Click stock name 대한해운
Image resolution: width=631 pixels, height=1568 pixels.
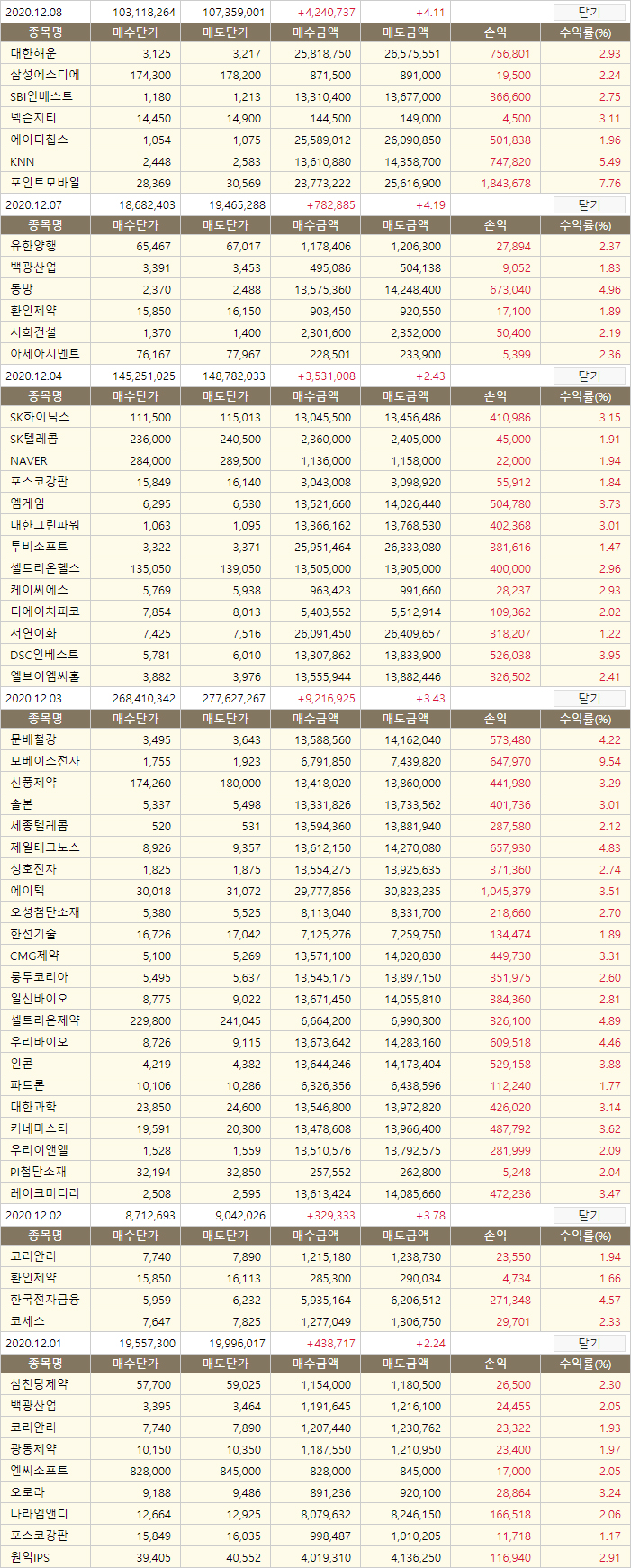[33, 53]
